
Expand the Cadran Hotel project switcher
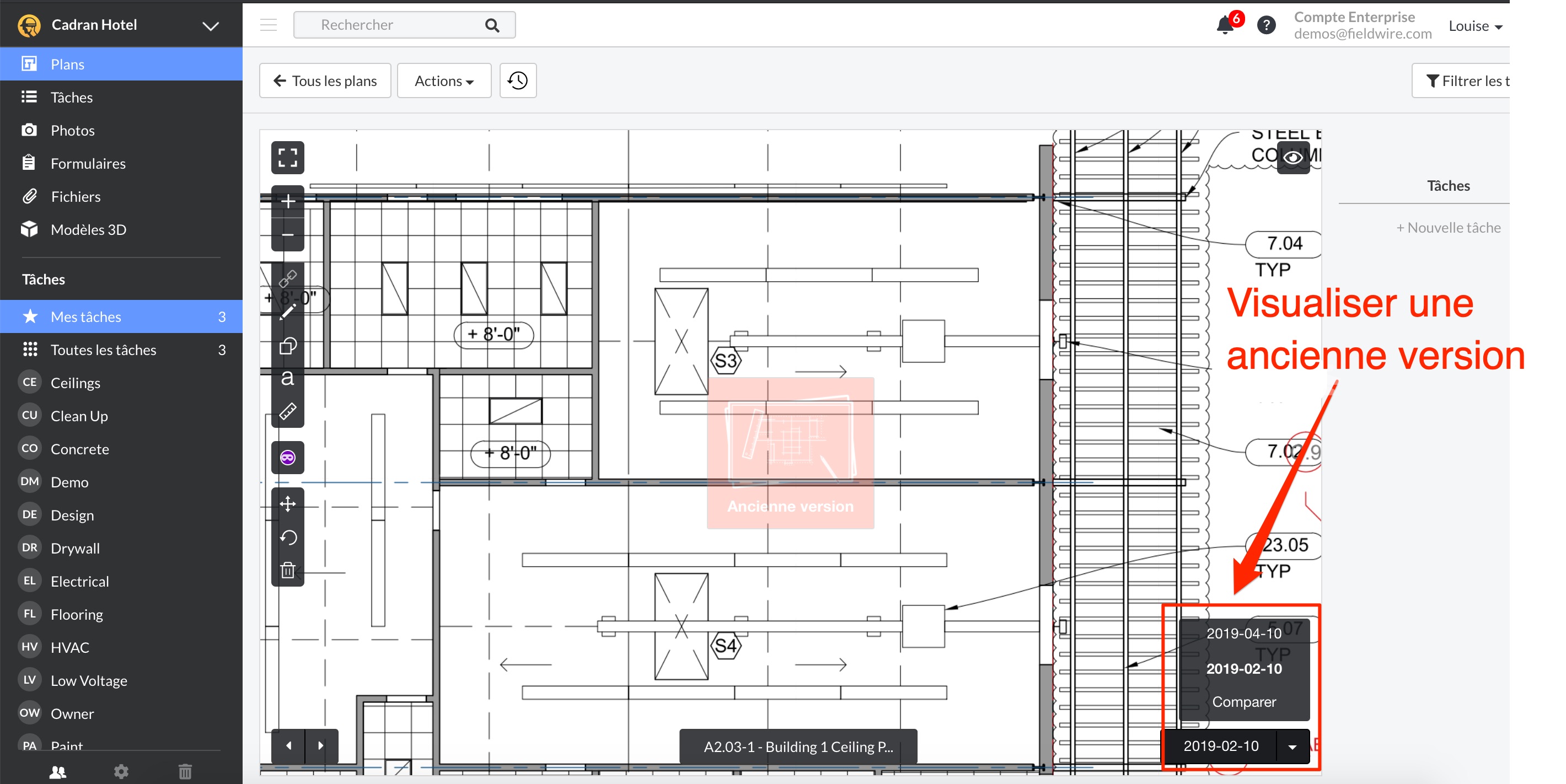click(210, 26)
